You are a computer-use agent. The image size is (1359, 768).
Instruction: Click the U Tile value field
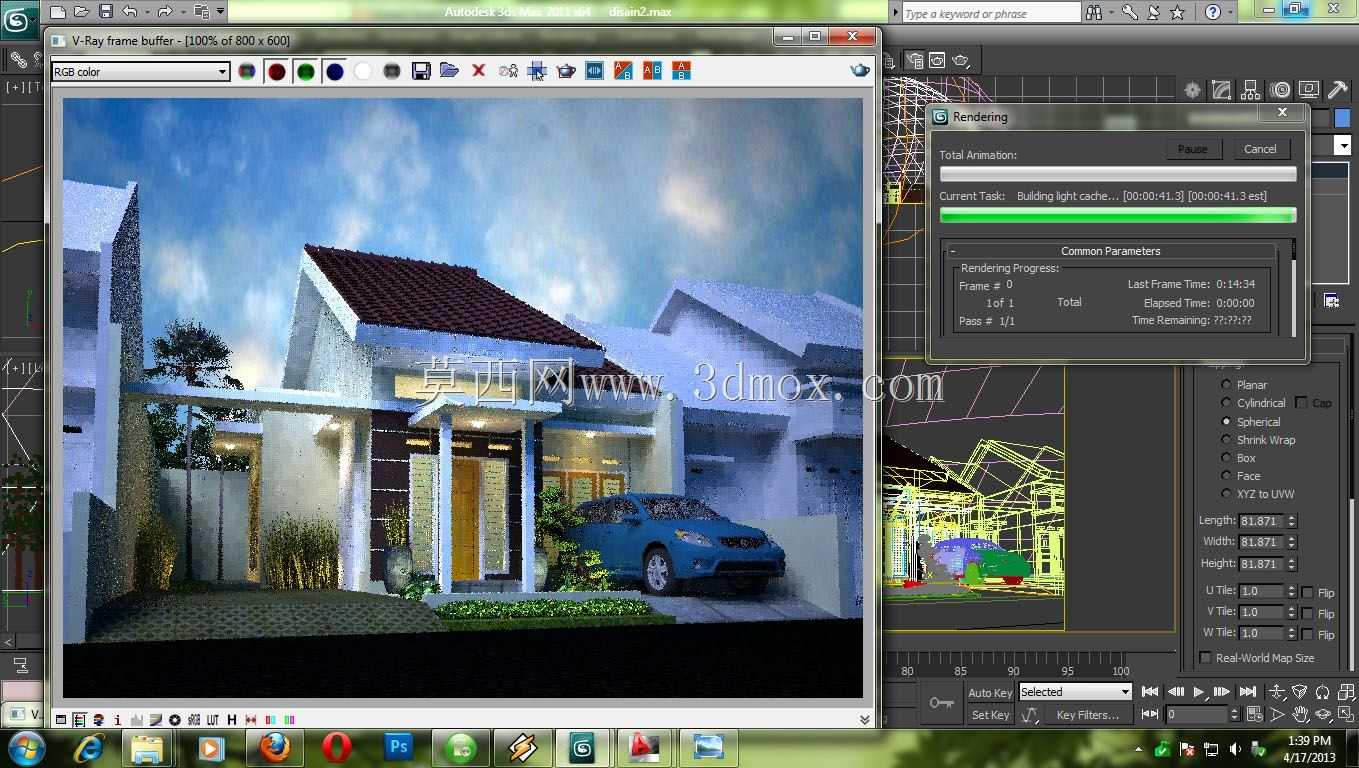click(1261, 591)
